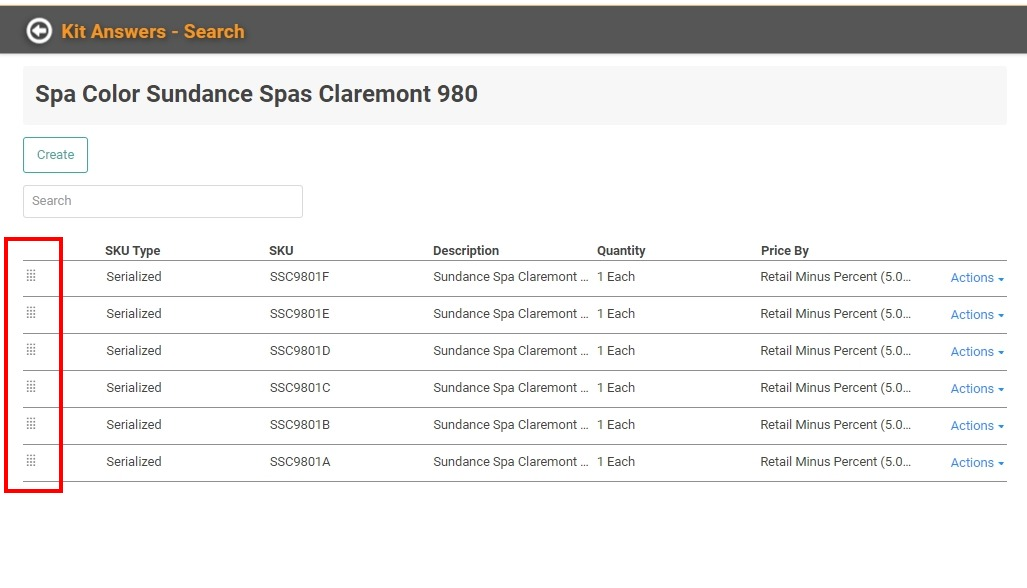Click the SSC9801E SKU cell
Screen dimensions: 1027x588
point(299,314)
